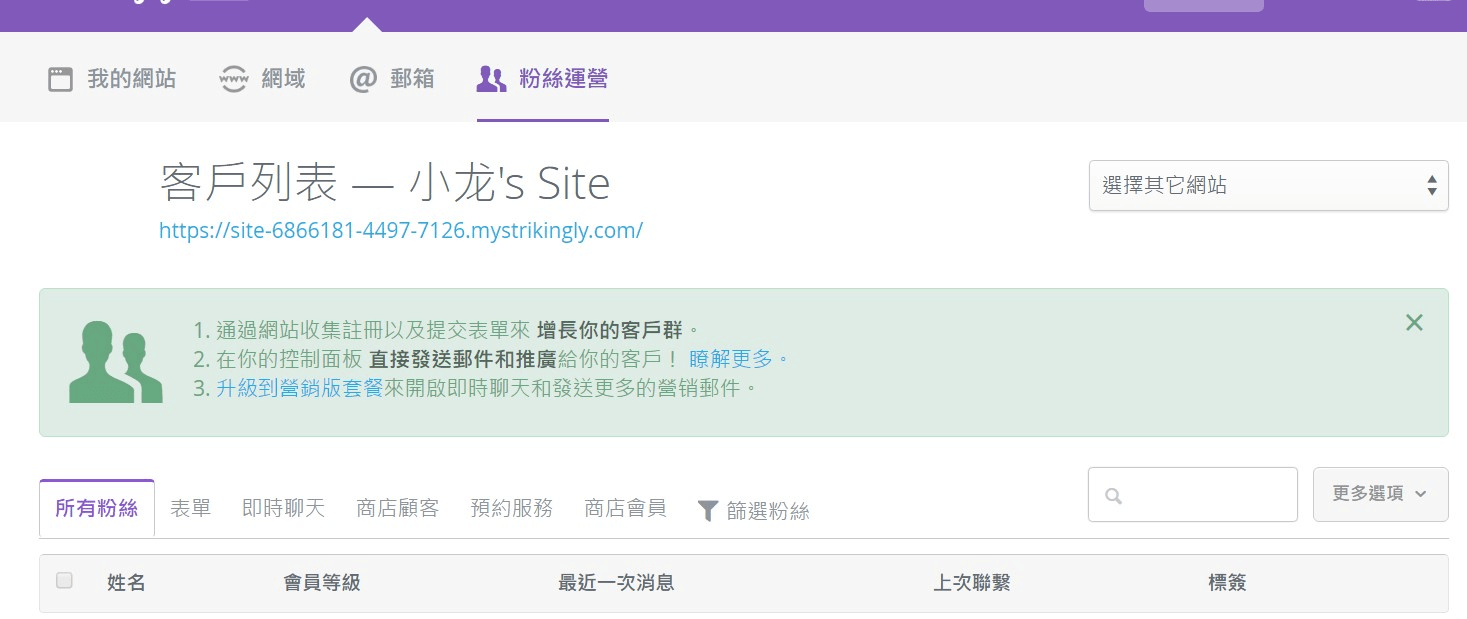1467x619 pixels.
Task: Expand the 更多選項 menu
Action: [x=1379, y=494]
